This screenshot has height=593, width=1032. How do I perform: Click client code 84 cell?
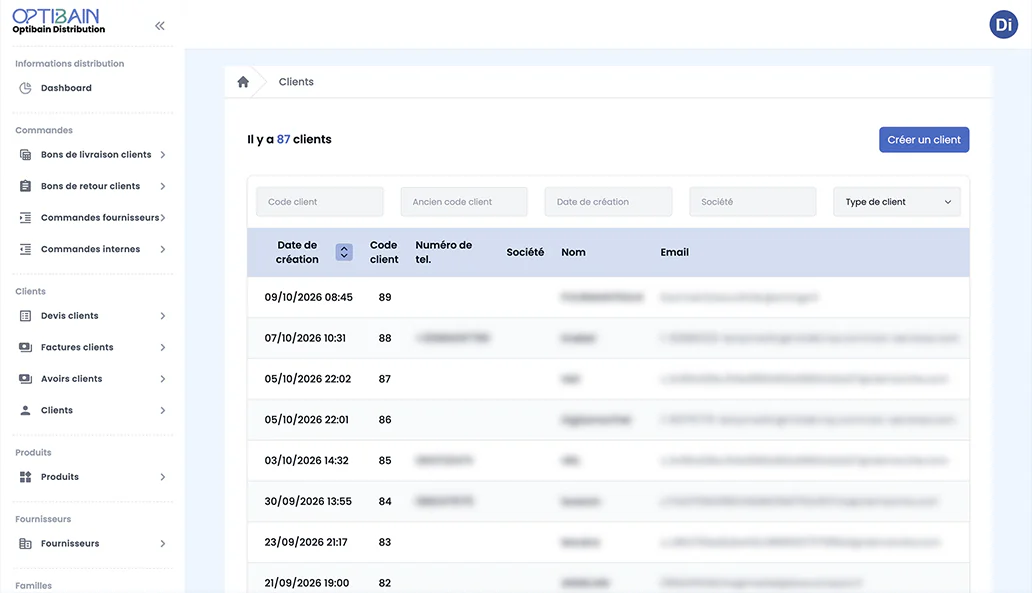click(x=385, y=502)
